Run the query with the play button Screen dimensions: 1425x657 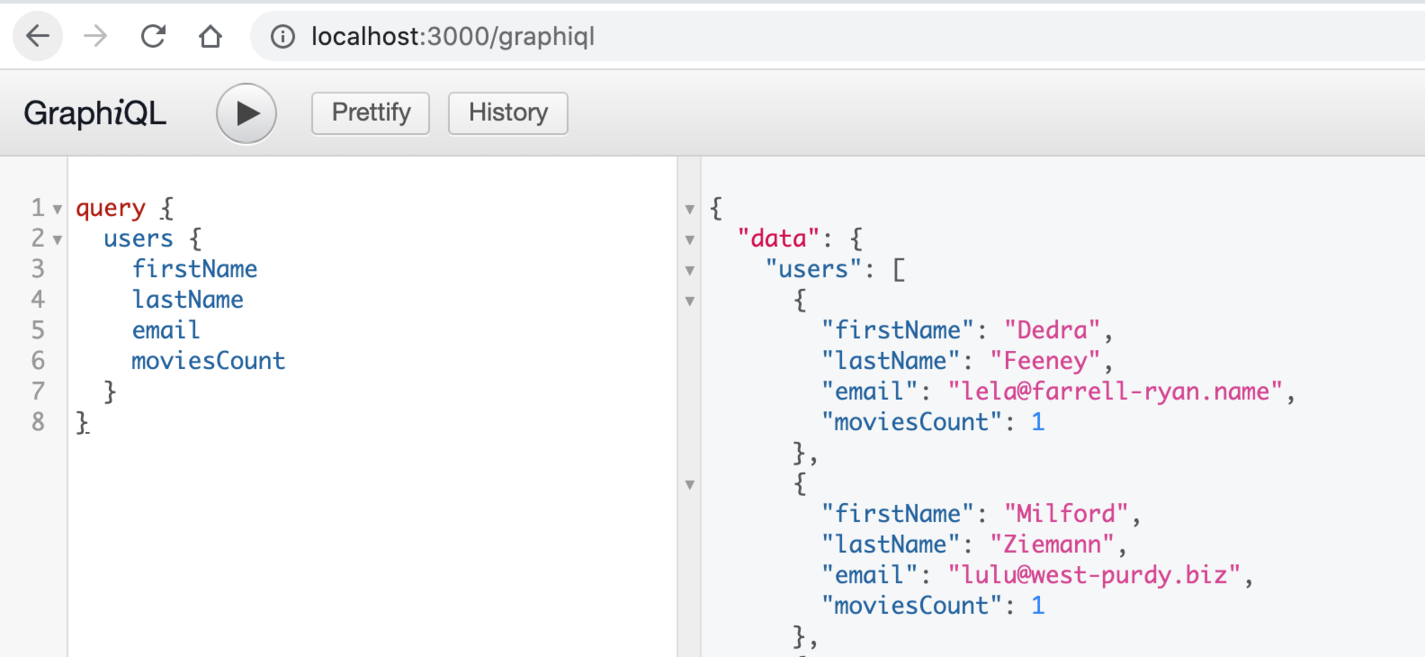[x=246, y=113]
